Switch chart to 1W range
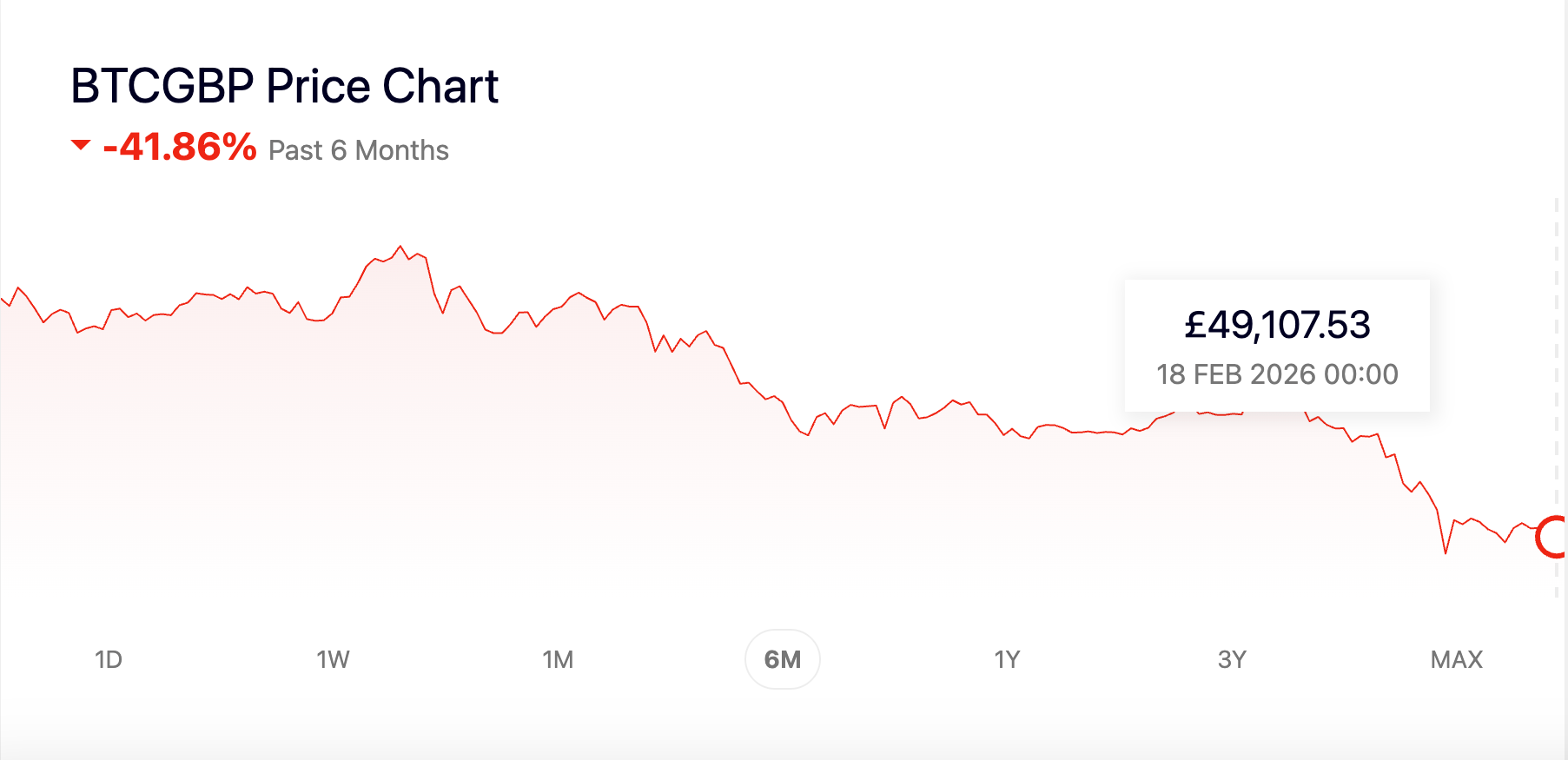The width and height of the screenshot is (1568, 760). [x=333, y=660]
